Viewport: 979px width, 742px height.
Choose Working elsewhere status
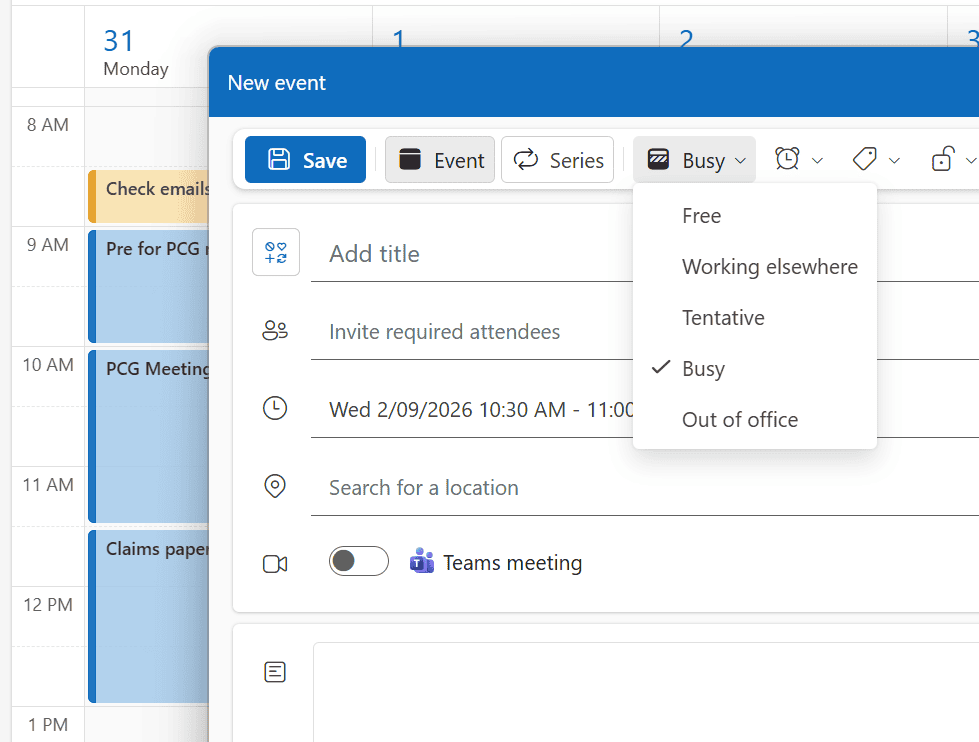(755, 267)
